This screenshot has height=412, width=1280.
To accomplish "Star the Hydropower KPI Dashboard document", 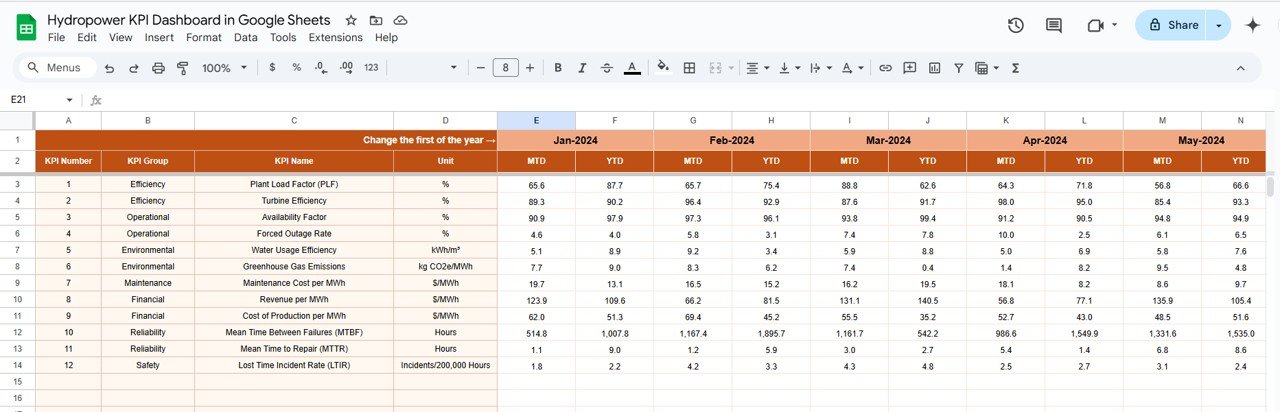I will pyautogui.click(x=351, y=20).
